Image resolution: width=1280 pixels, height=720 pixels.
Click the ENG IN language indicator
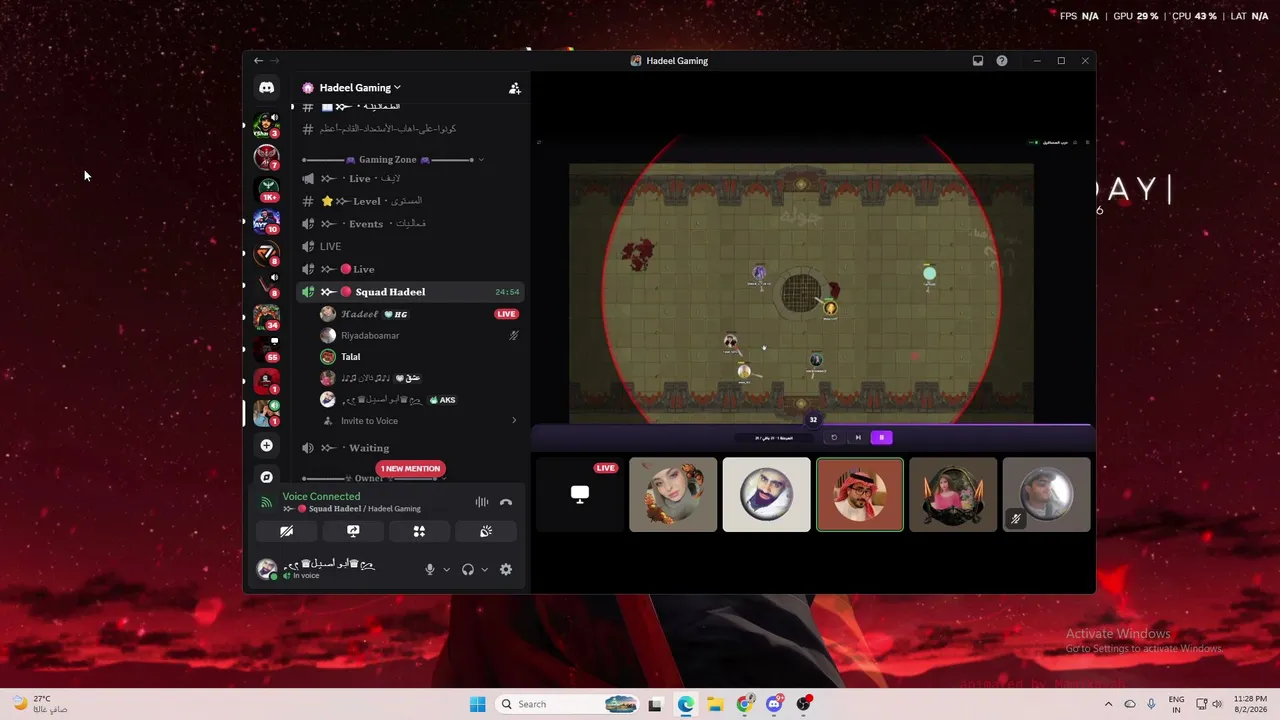1176,704
